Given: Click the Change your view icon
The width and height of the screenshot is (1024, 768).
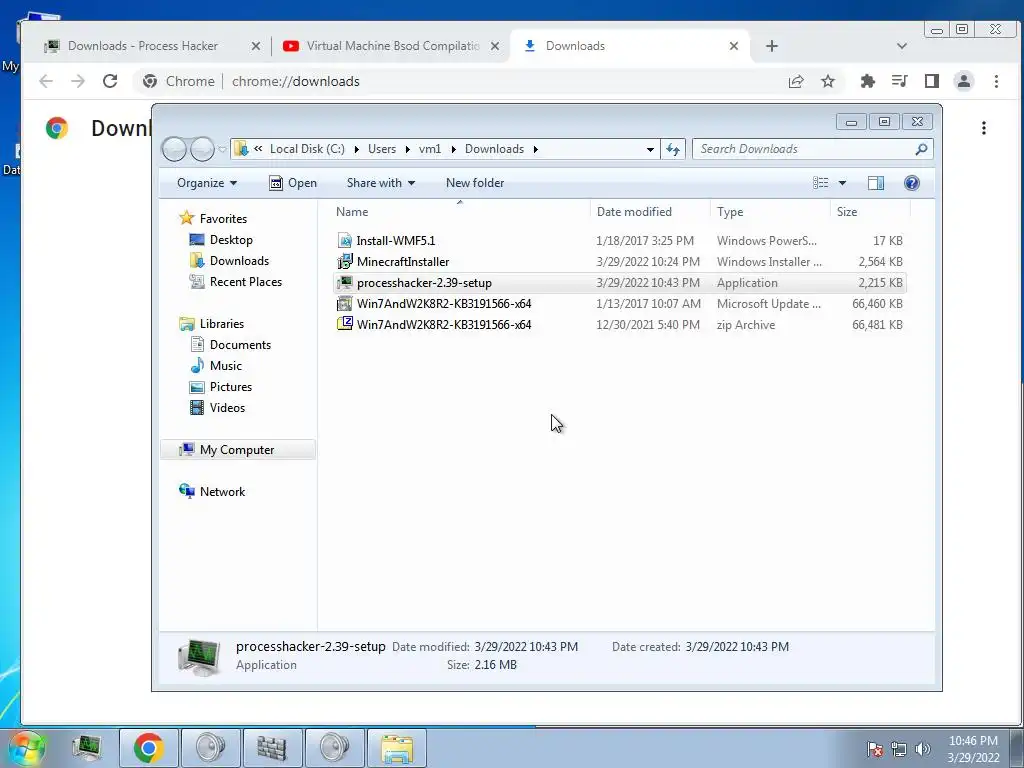Looking at the screenshot, I should [821, 183].
